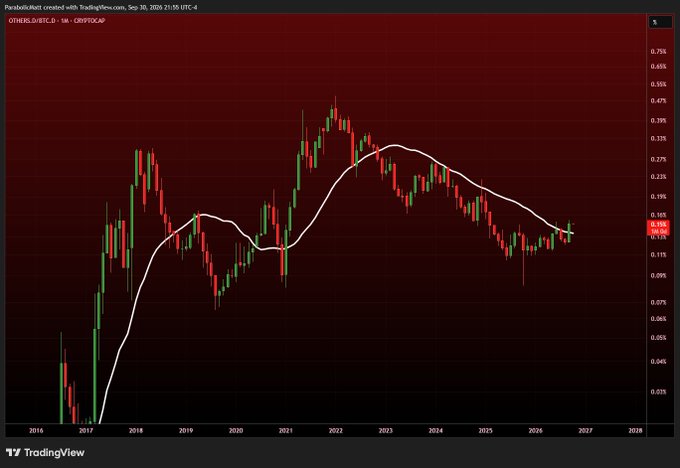Click the 0.27% price axis label

658,160
